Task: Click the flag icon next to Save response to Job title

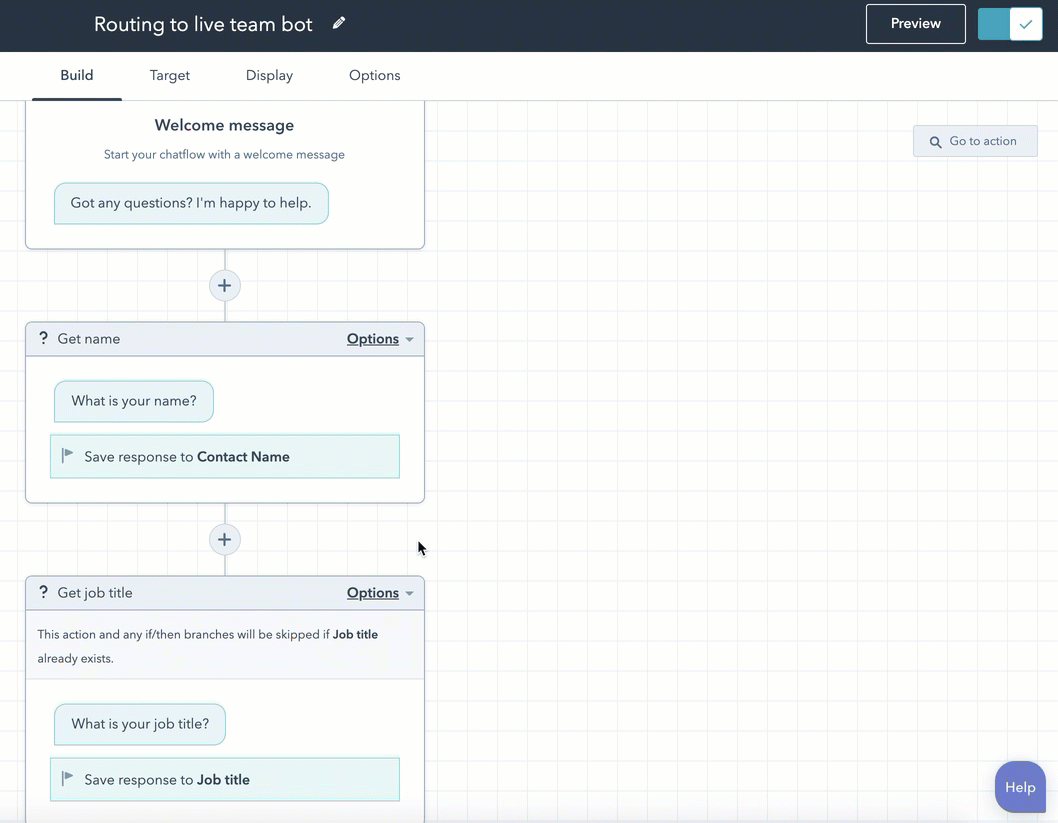Action: point(66,779)
